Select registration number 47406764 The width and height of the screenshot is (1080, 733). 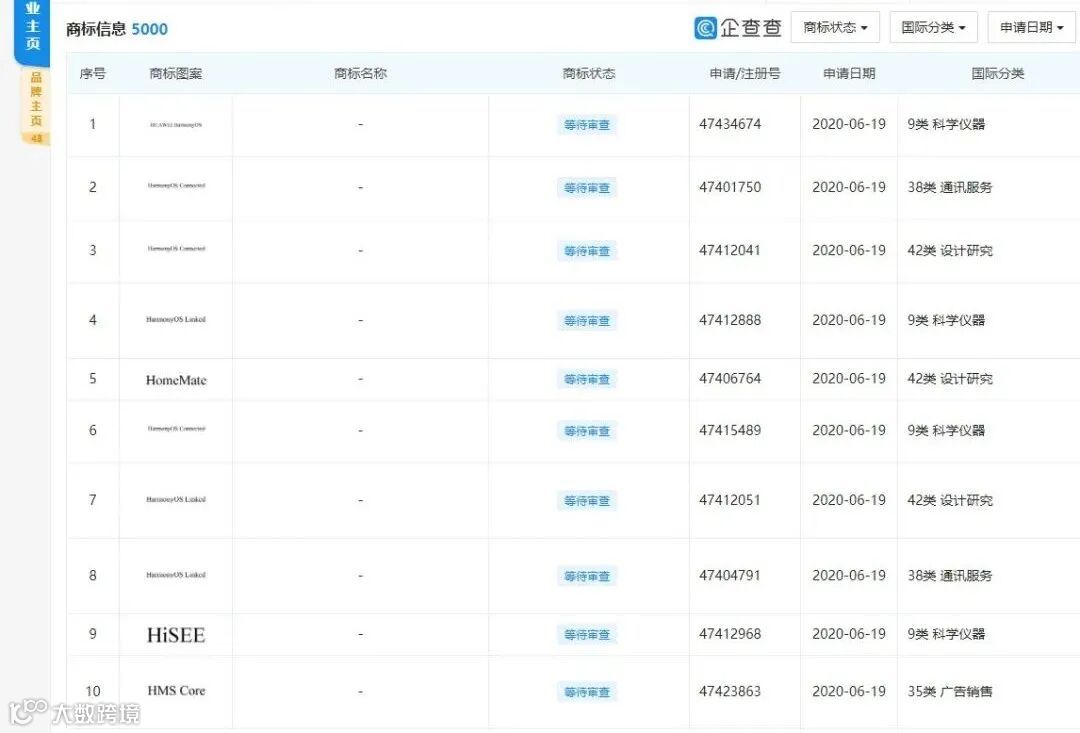click(730, 379)
